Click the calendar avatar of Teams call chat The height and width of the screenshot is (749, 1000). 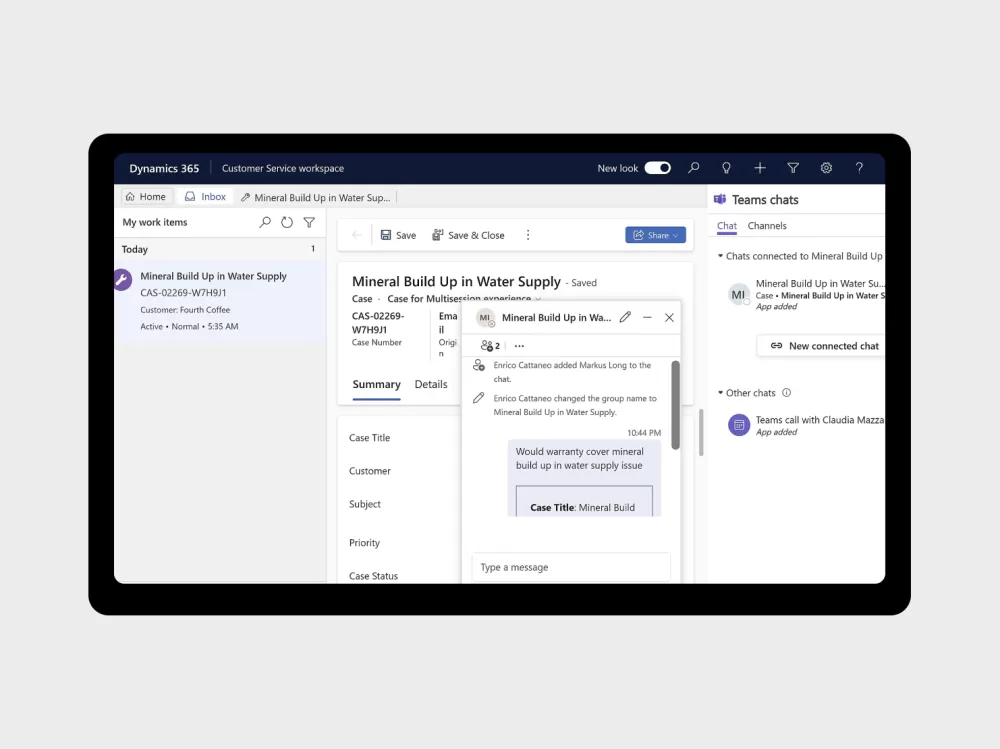tap(739, 425)
